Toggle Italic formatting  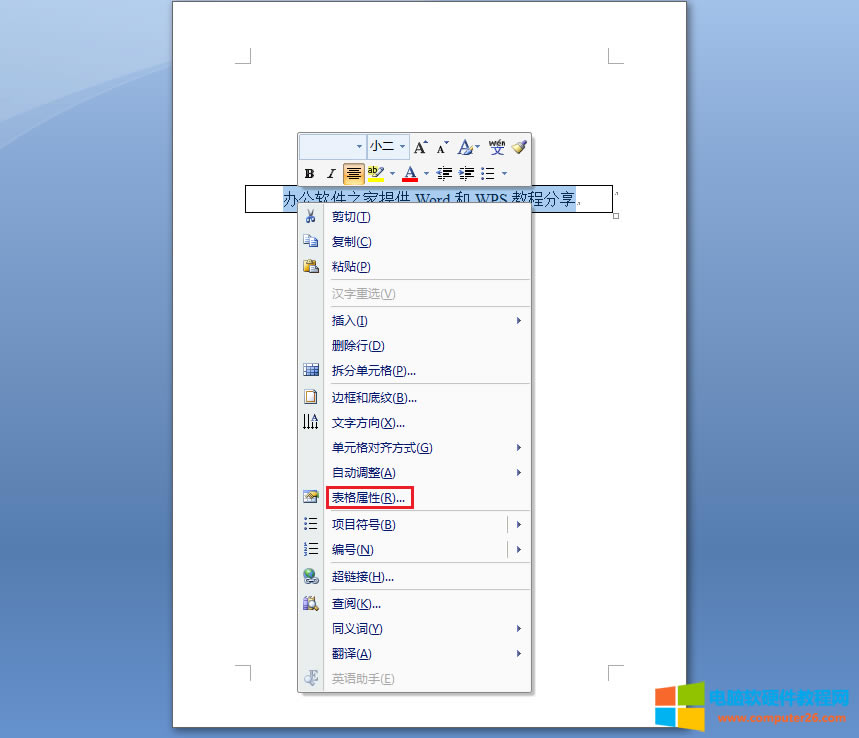coord(331,174)
